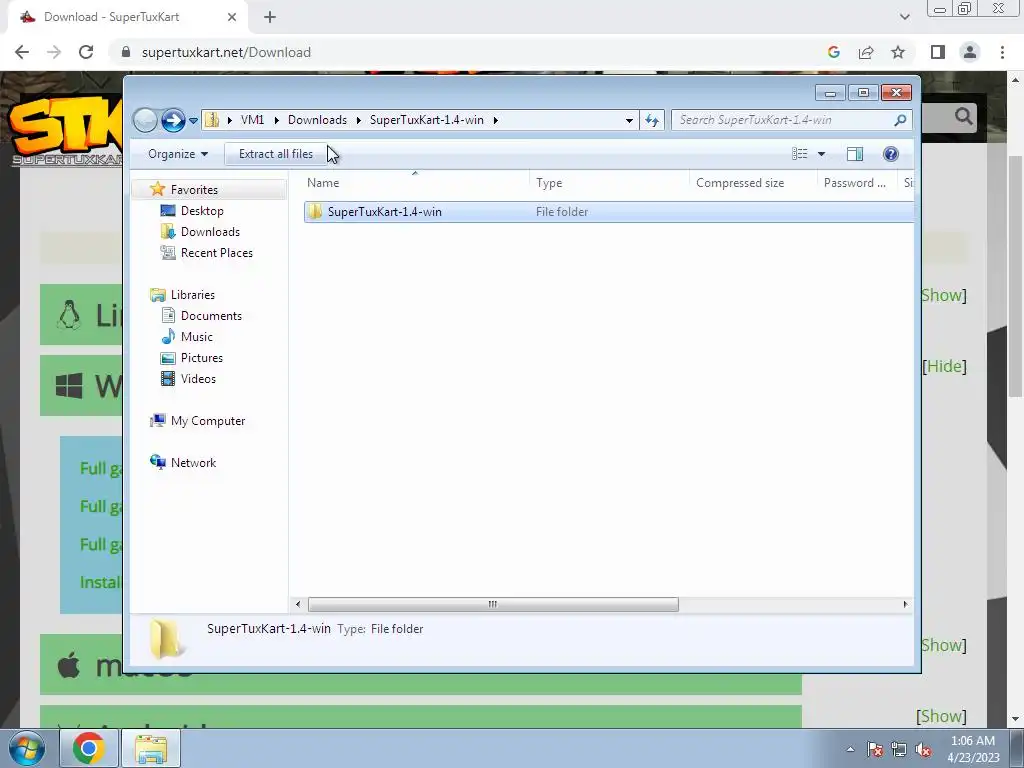1024x768 pixels.
Task: Open the view options dropdown arrow
Action: pos(822,154)
